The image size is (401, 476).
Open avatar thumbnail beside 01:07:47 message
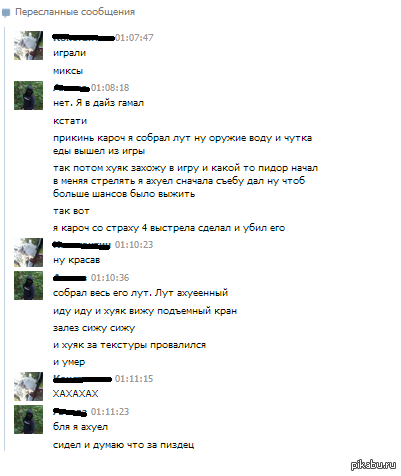(x=28, y=46)
